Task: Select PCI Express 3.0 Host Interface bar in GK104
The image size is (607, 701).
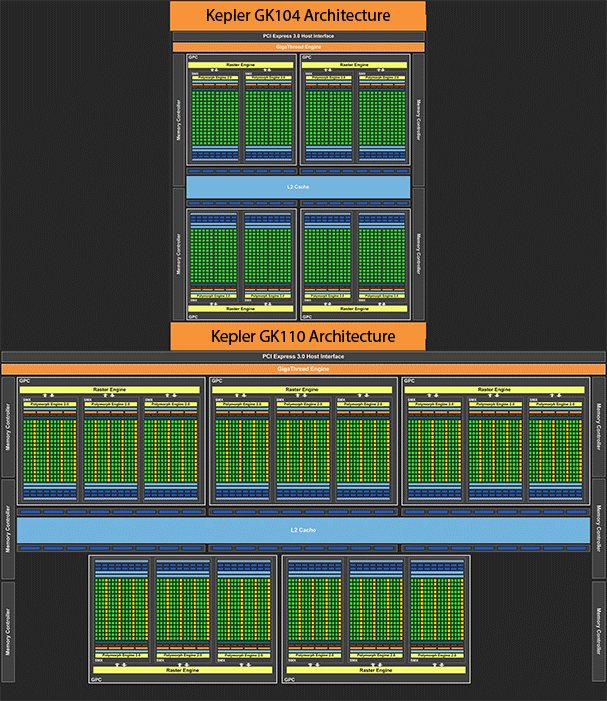Action: coord(298,36)
